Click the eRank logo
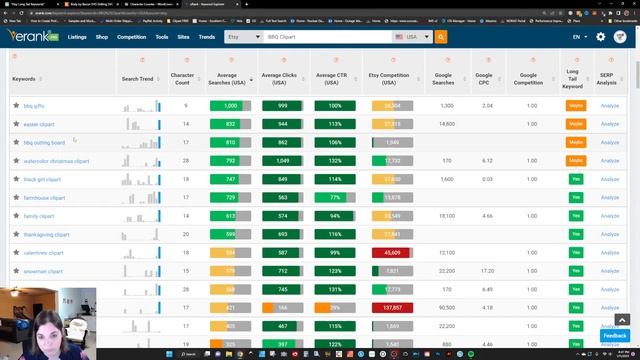Screen dimensions: 640x360 (x=33, y=36)
